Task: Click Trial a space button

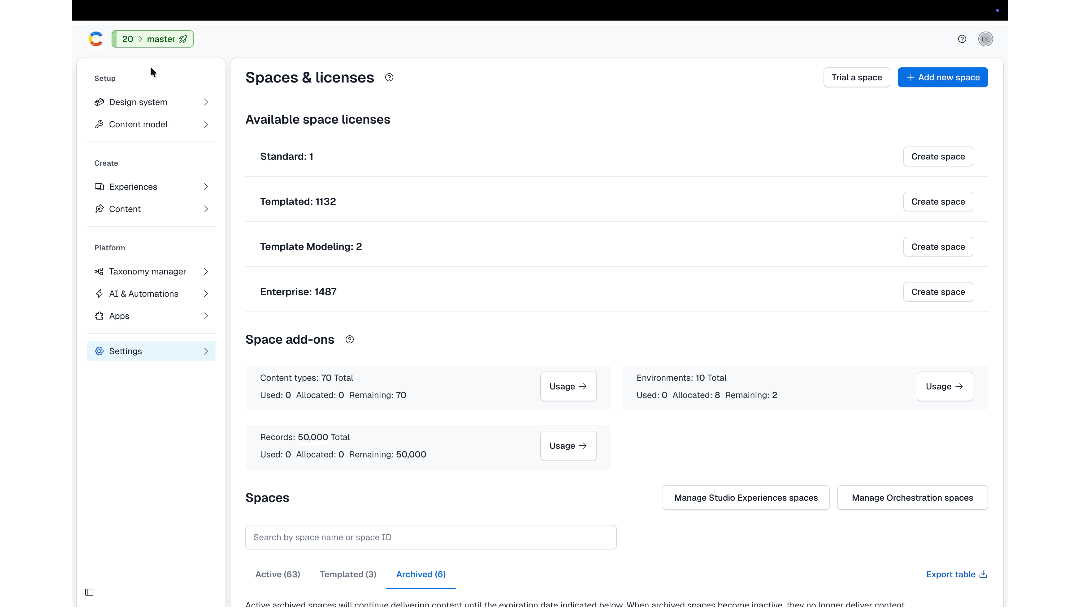Action: click(x=856, y=77)
